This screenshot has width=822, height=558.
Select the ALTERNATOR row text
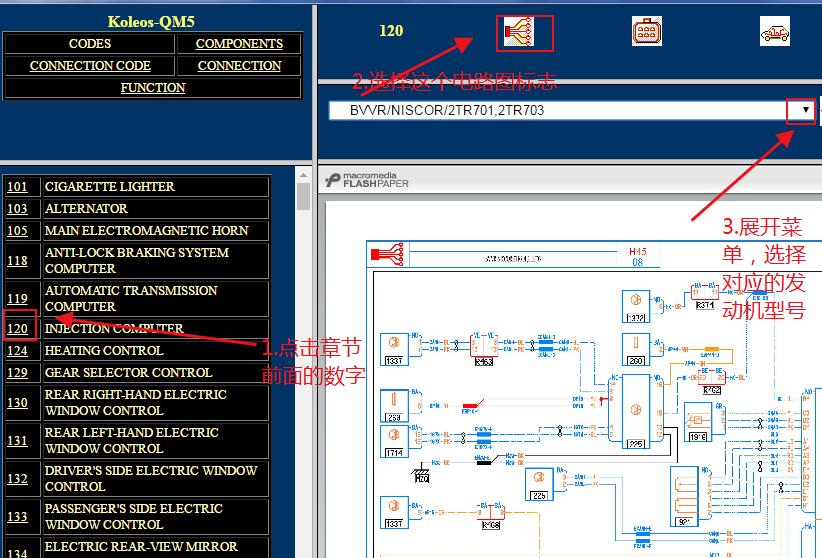pyautogui.click(x=86, y=209)
